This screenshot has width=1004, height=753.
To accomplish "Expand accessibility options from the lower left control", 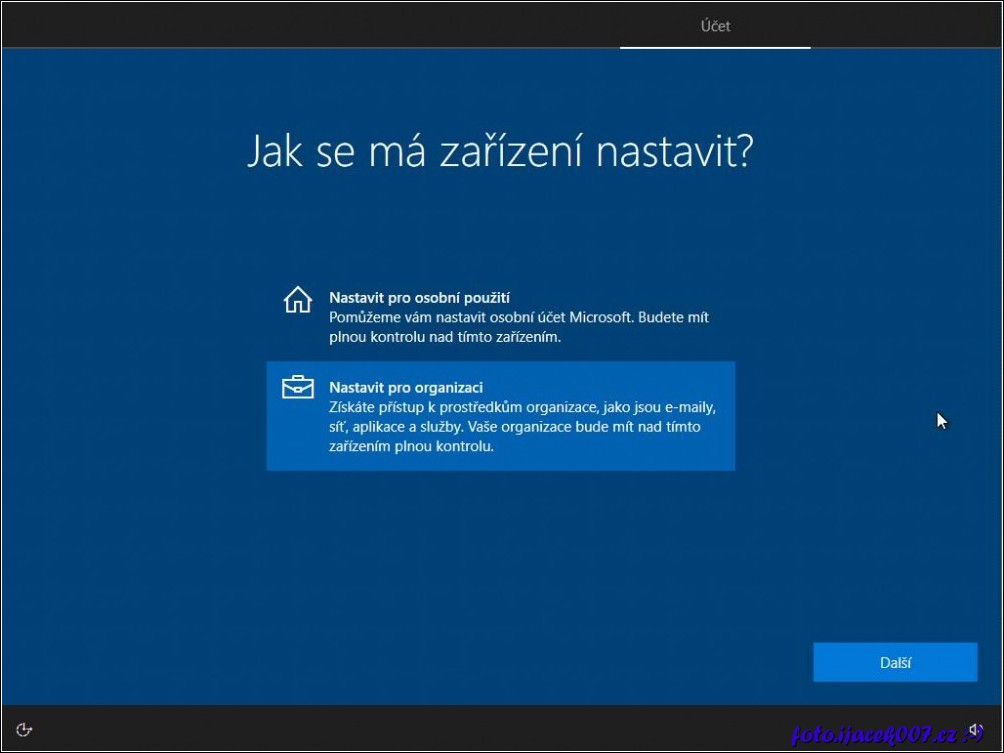I will coord(22,731).
